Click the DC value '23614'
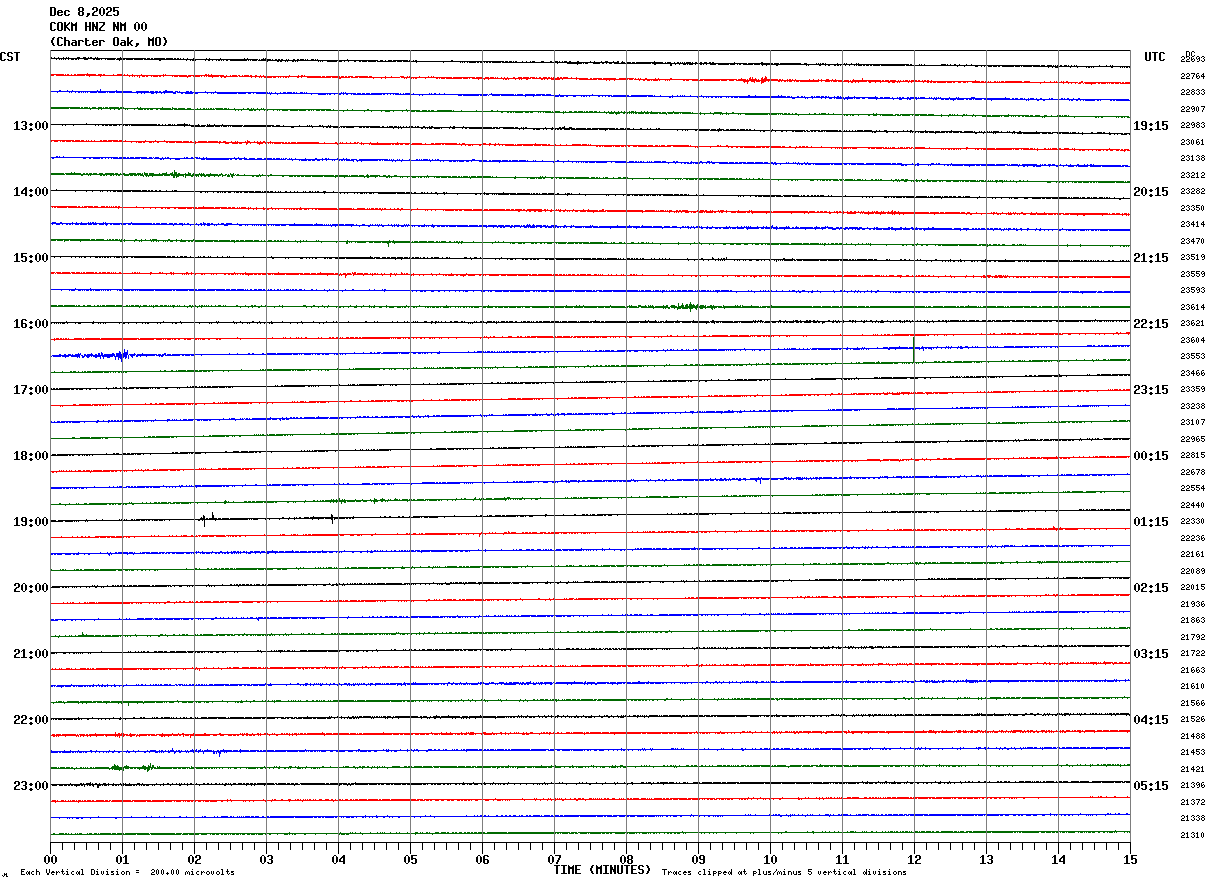Image resolution: width=1210 pixels, height=886 pixels. click(x=1192, y=307)
